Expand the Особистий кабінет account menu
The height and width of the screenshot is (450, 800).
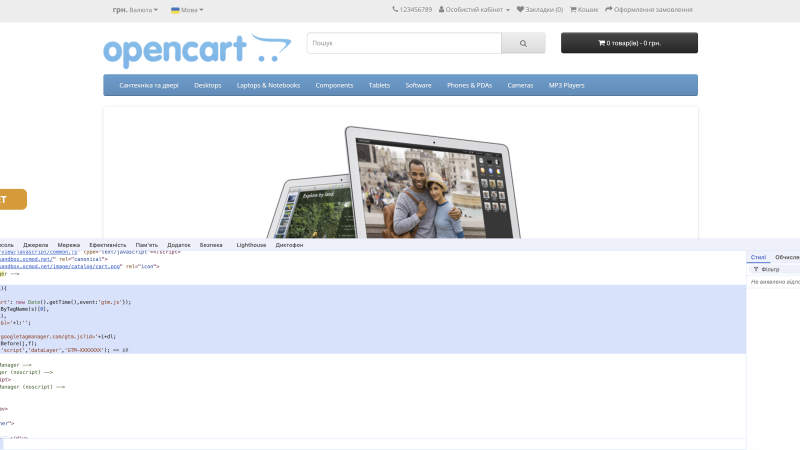tap(474, 9)
